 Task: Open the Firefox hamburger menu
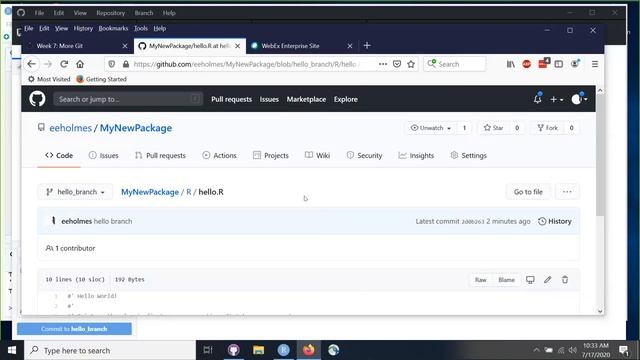coord(595,64)
